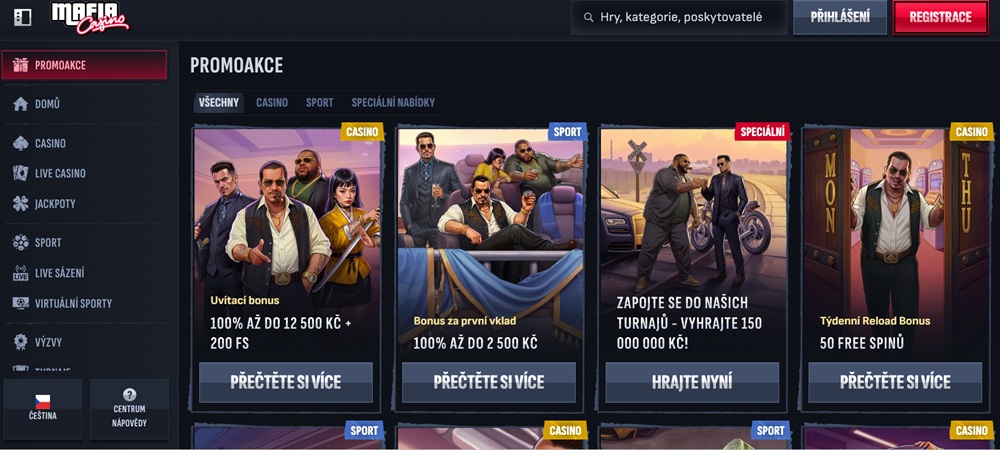This screenshot has width=1000, height=450.
Task: Select the Speciální nabídky tab
Action: tap(393, 103)
